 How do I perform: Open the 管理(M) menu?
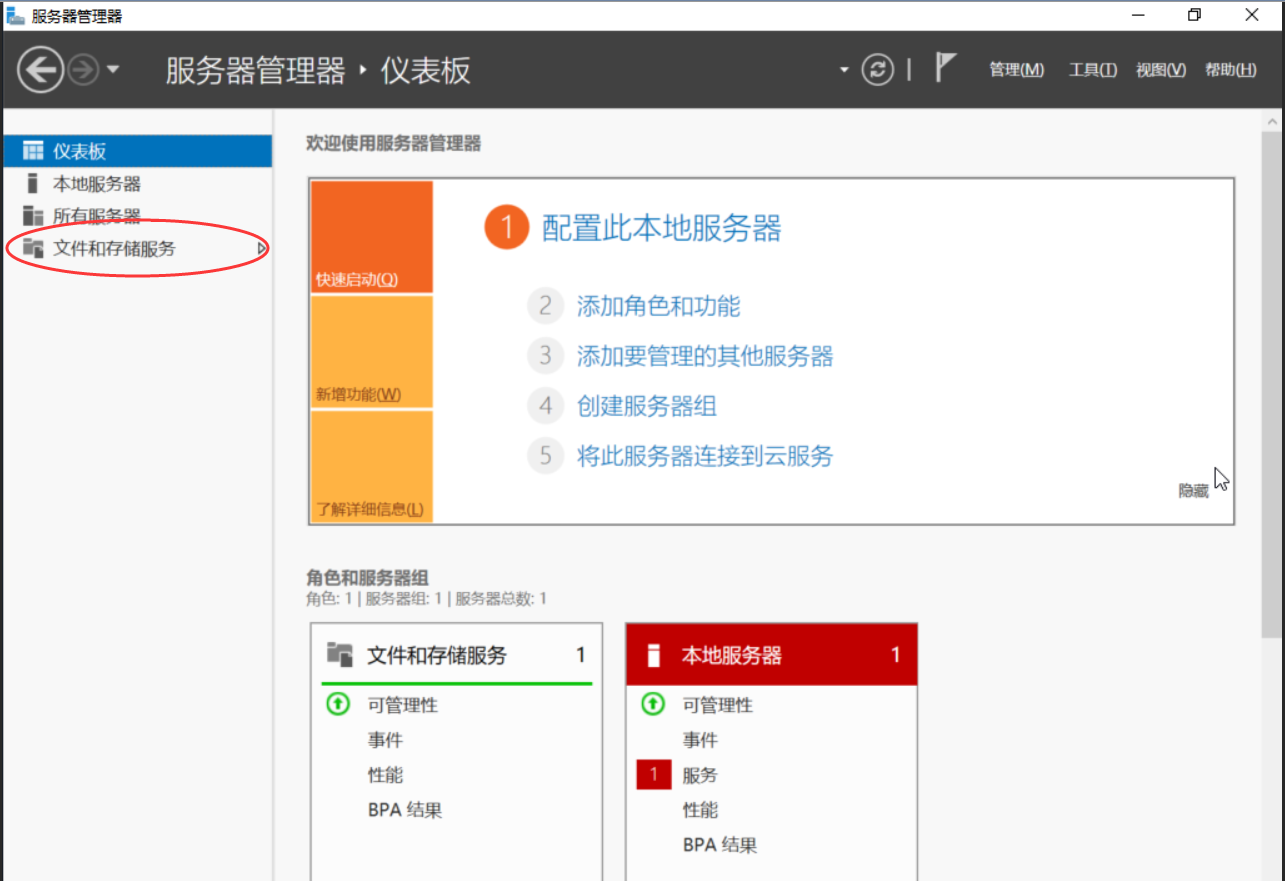pos(1016,70)
